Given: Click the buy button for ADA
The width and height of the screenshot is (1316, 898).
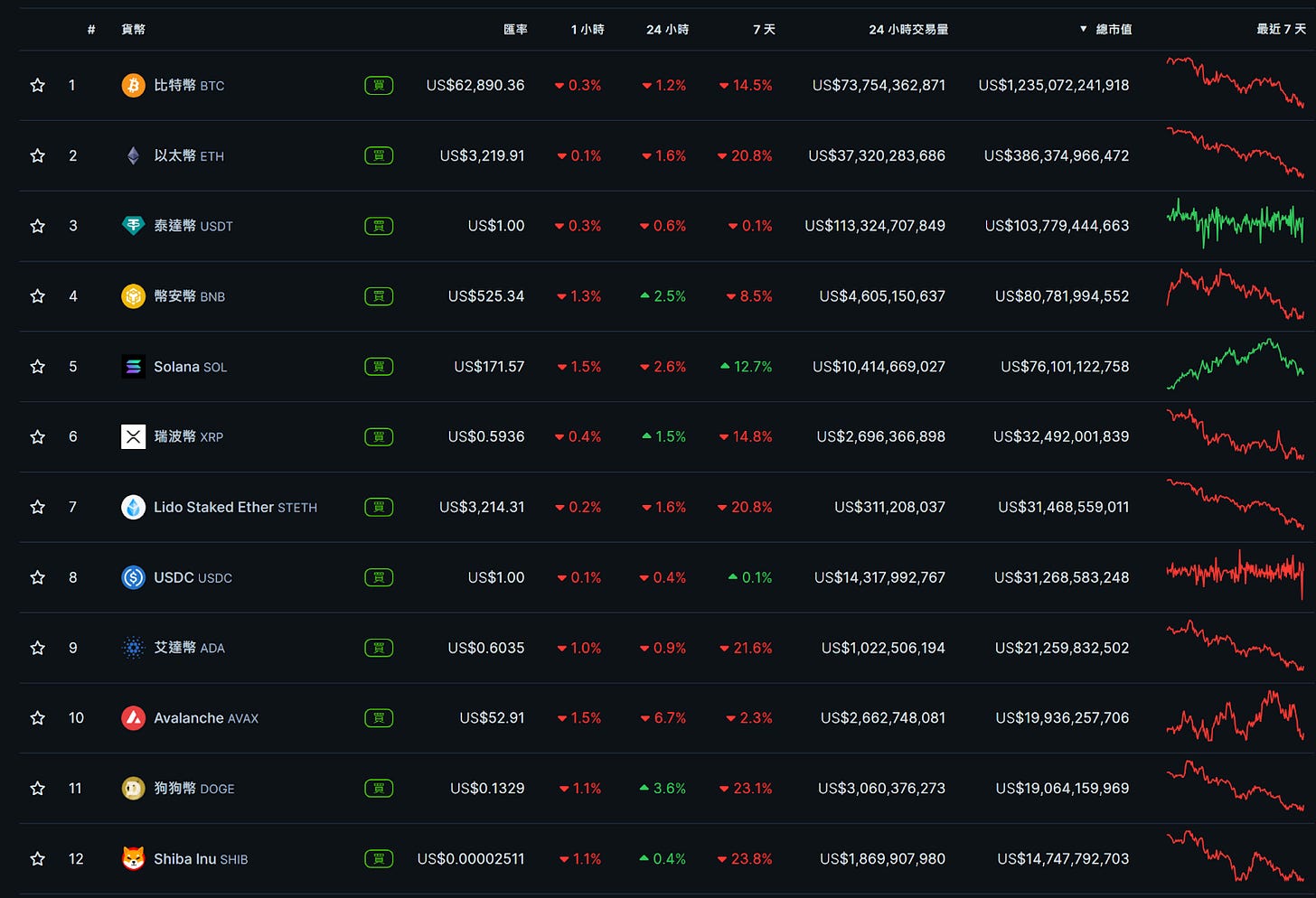Looking at the screenshot, I should (379, 648).
